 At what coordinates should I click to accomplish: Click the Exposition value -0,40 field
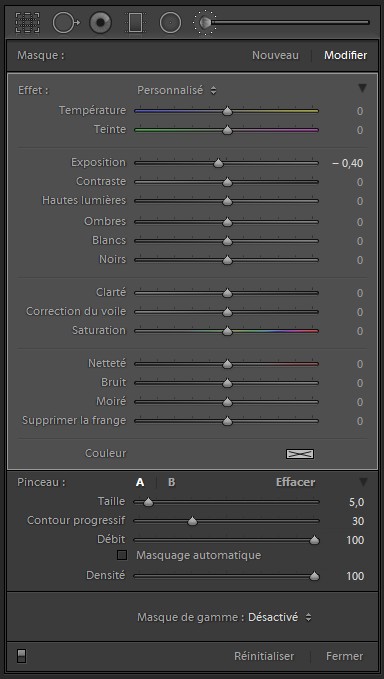point(348,164)
